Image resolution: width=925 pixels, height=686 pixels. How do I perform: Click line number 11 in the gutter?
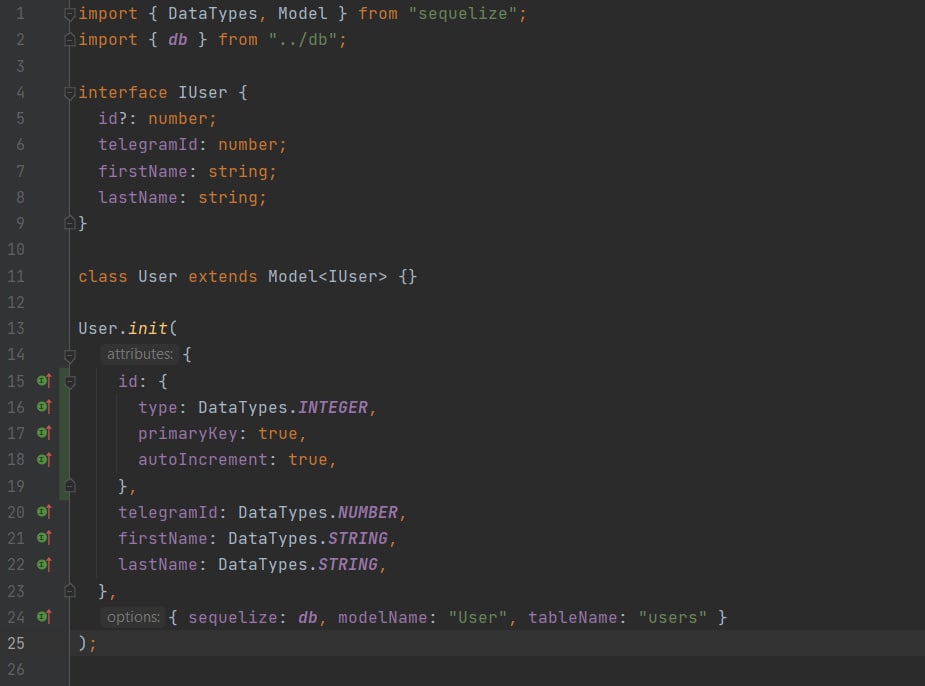coord(16,276)
